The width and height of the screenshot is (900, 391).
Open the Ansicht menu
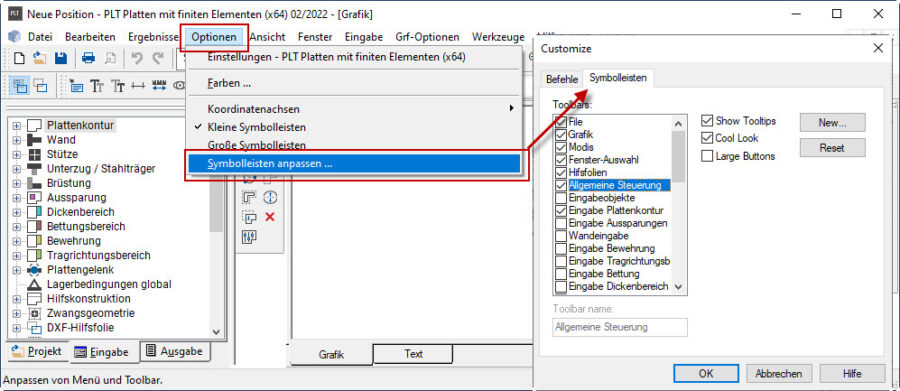coord(267,37)
